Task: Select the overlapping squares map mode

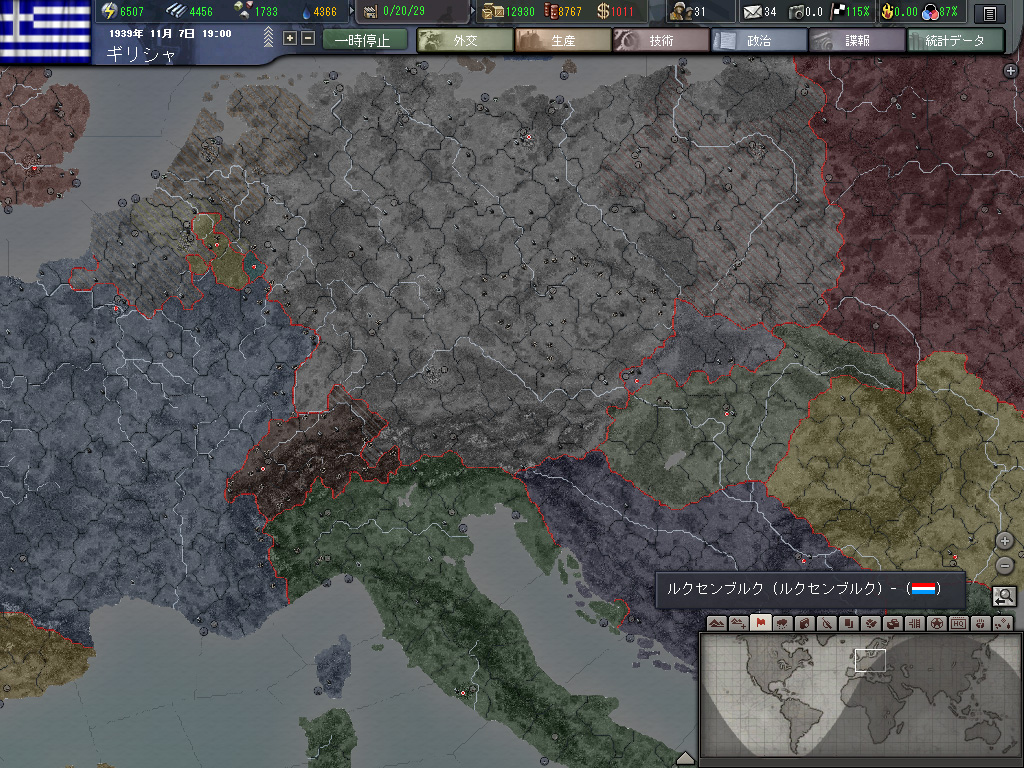Action: tap(848, 623)
